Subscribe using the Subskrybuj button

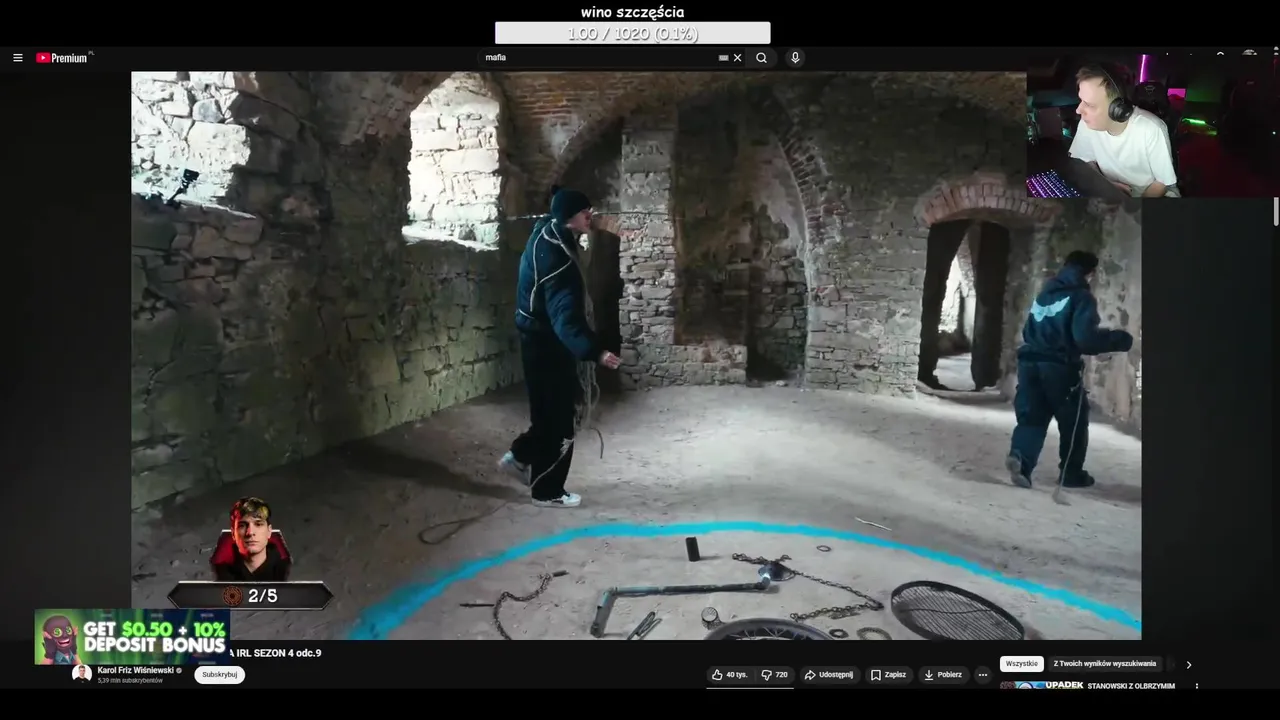pos(220,675)
